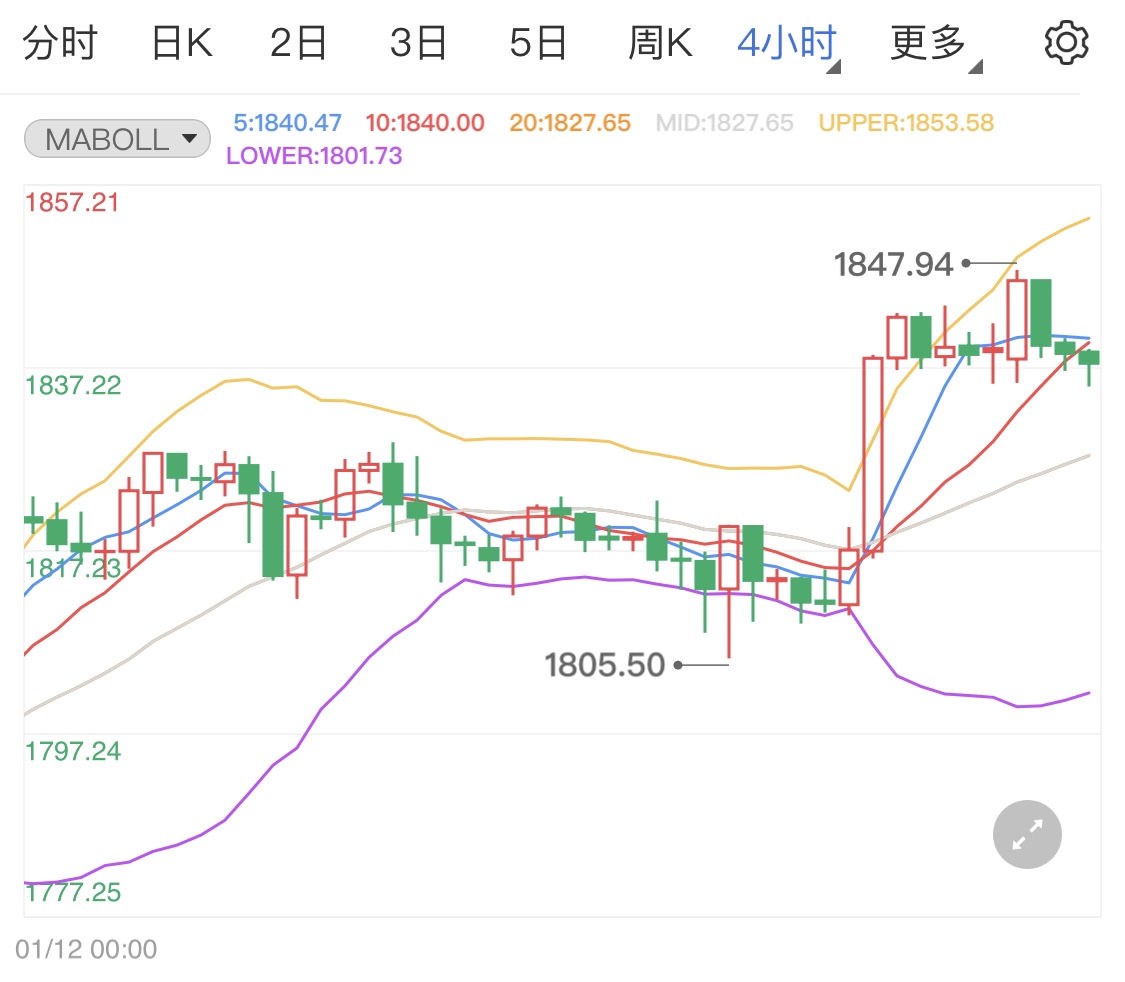Select the 5日 chart tab
1125x982 pixels.
(x=538, y=44)
